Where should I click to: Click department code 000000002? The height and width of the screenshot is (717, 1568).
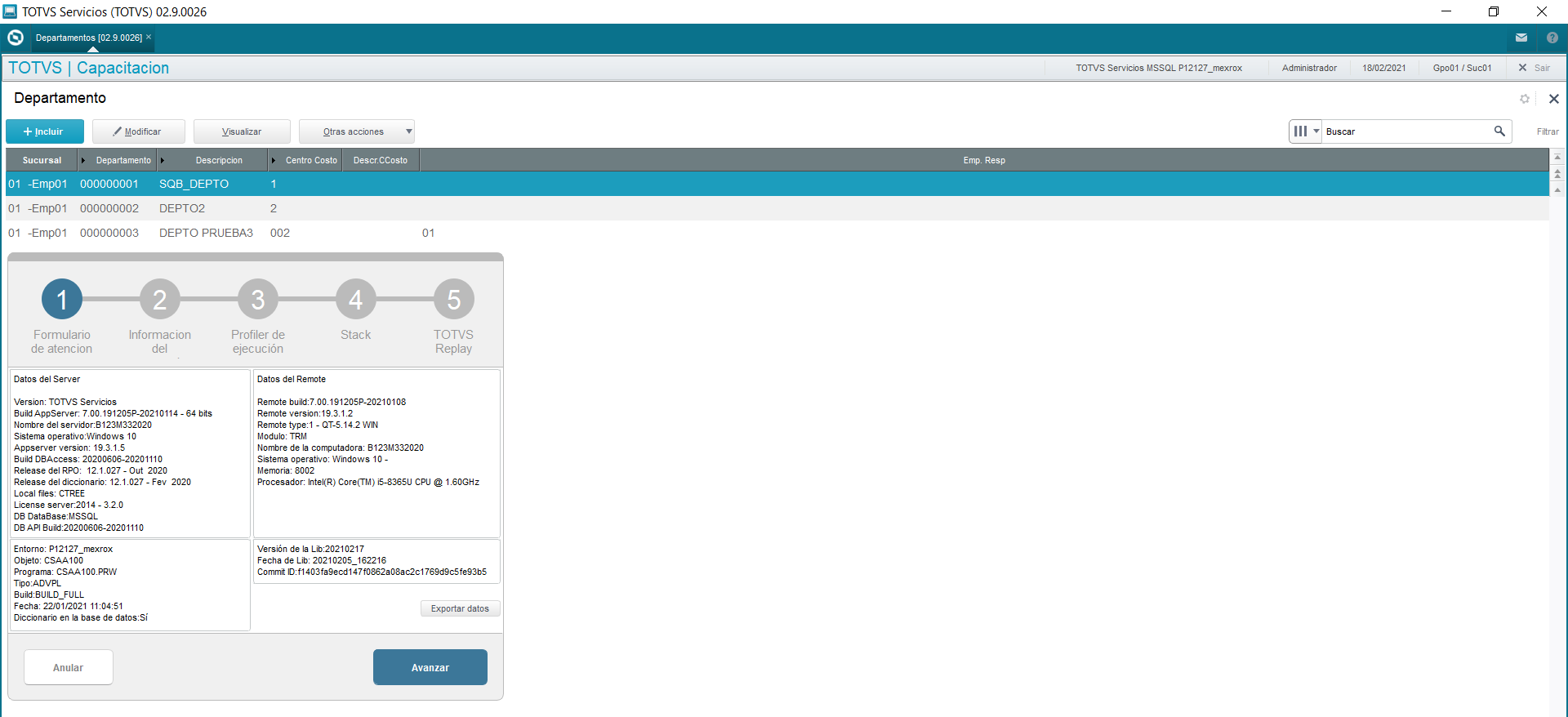click(109, 208)
